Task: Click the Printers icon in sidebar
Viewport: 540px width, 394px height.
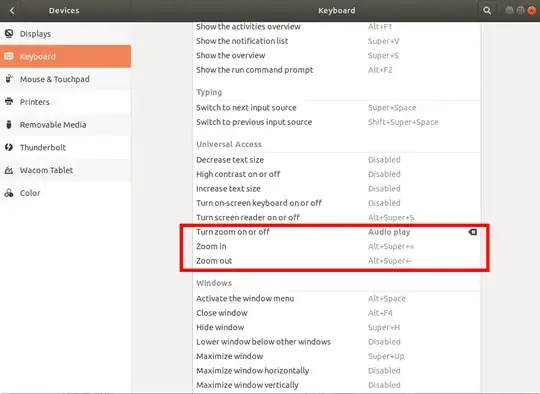Action: (9, 102)
